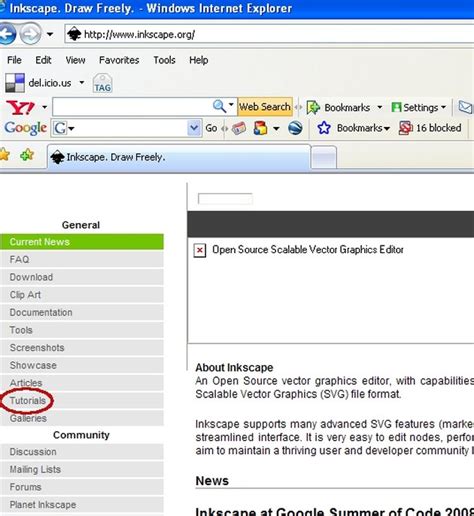Click the del.icio.us checkered icon
The image size is (474, 516).
(x=15, y=83)
